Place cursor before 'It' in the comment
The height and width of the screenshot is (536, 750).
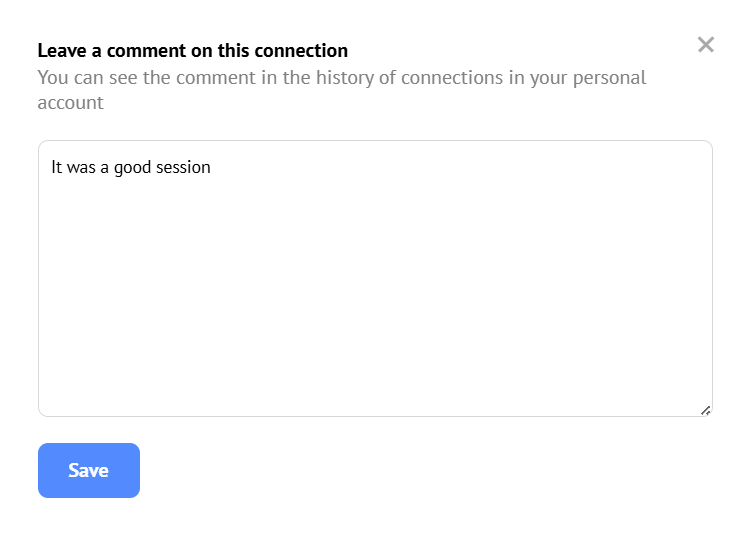(51, 167)
